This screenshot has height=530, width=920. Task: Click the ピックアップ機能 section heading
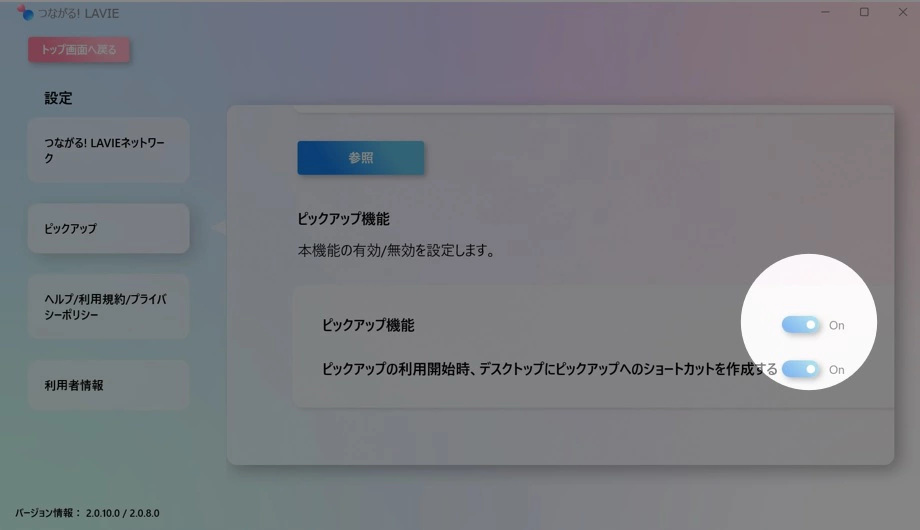[343, 219]
